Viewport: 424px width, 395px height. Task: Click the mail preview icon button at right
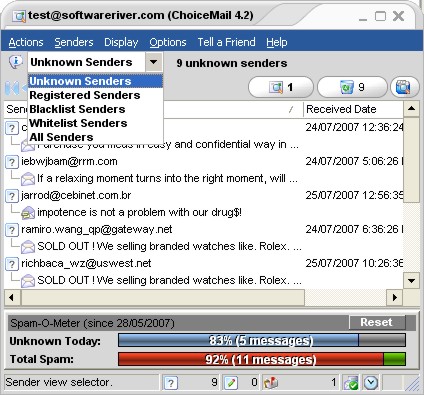pyautogui.click(x=404, y=88)
